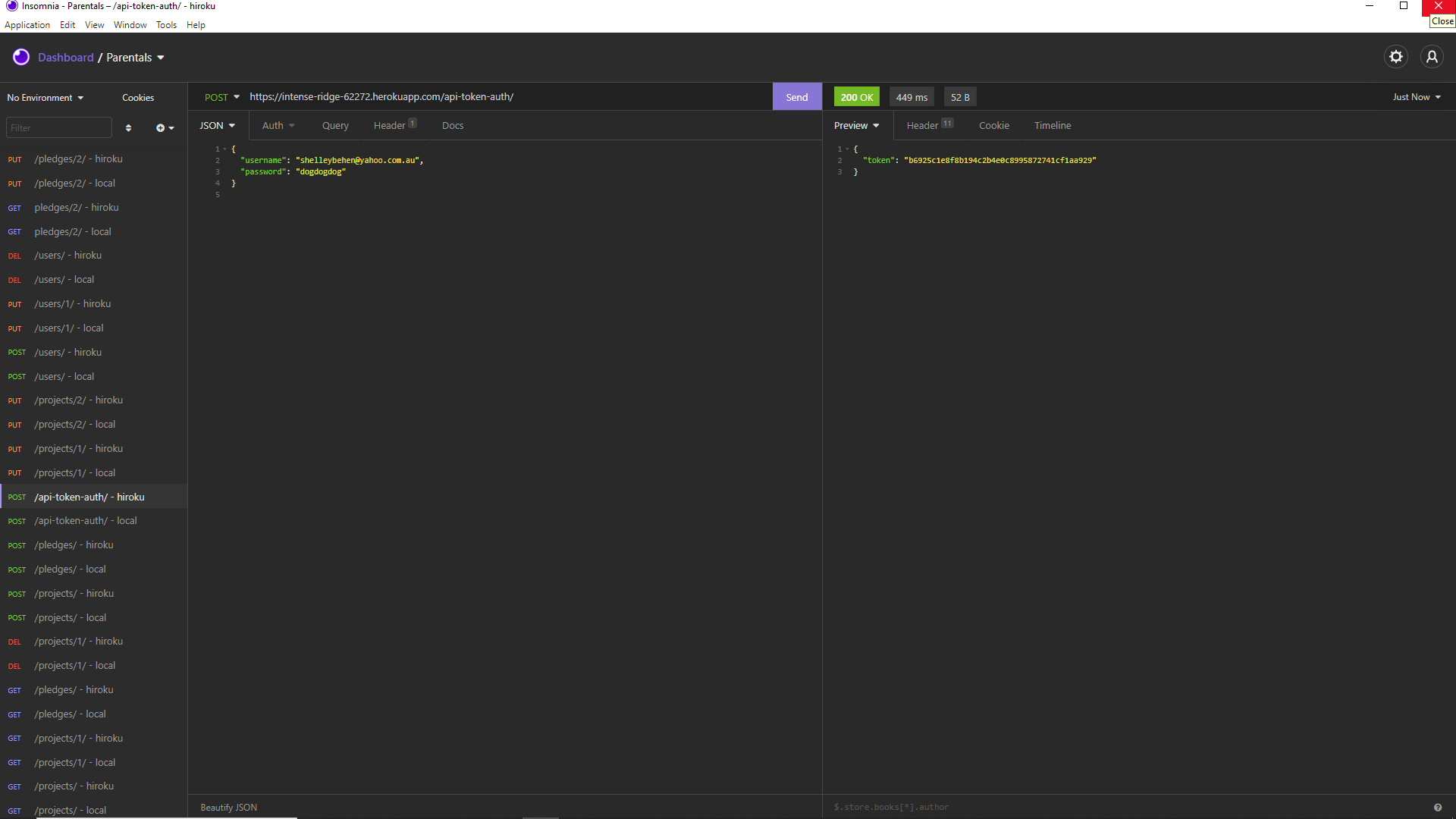Collapse response JSON root fold arrow
Screen dimensions: 1456x819
(x=848, y=149)
